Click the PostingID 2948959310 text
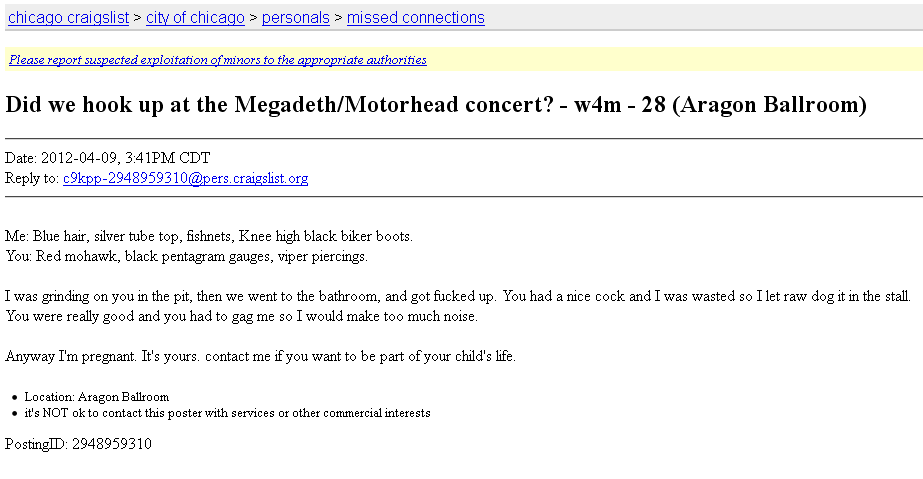 78,444
